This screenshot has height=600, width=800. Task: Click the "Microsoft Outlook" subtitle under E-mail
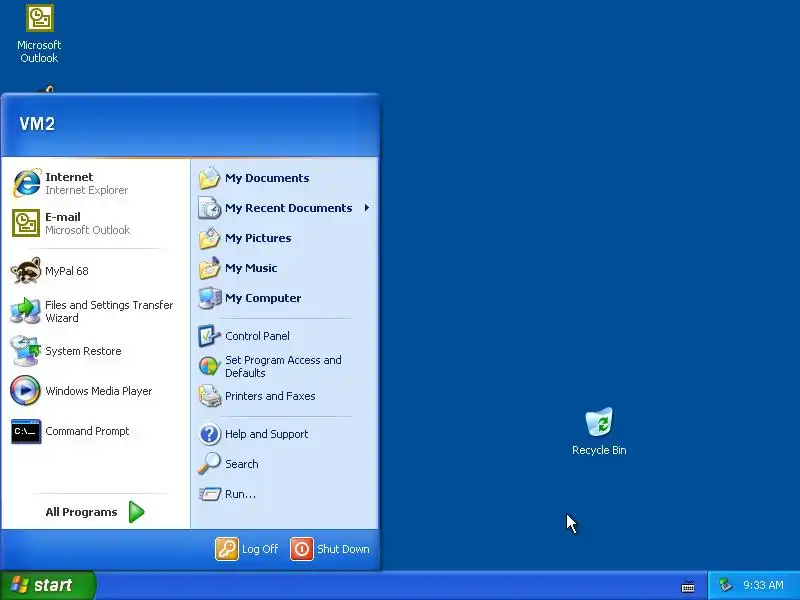click(x=87, y=230)
